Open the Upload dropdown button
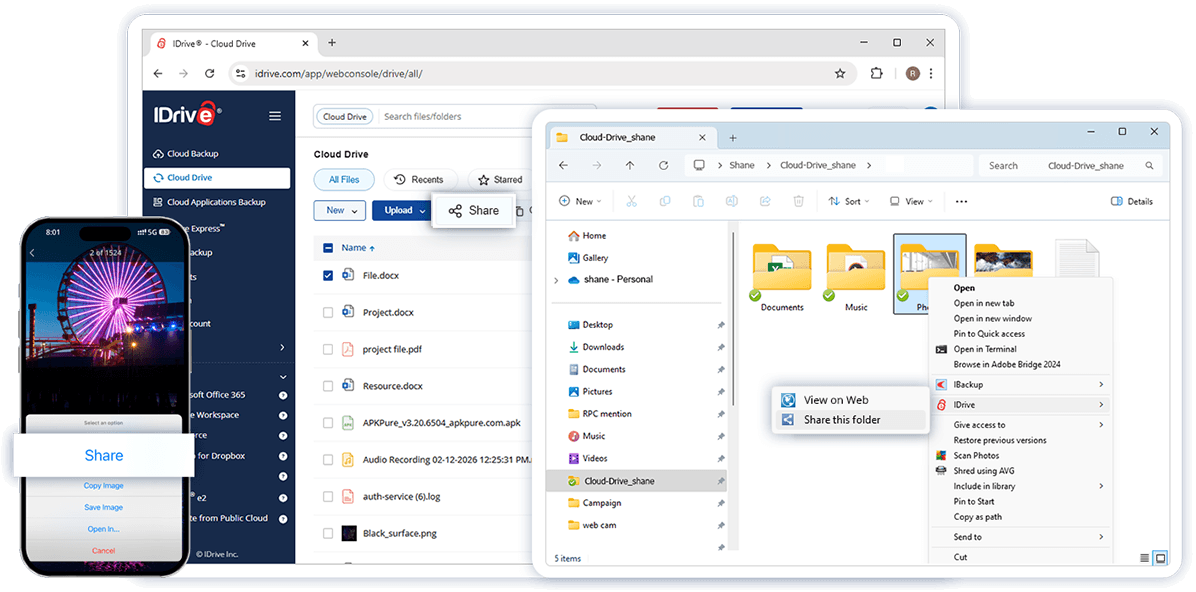 coord(400,211)
